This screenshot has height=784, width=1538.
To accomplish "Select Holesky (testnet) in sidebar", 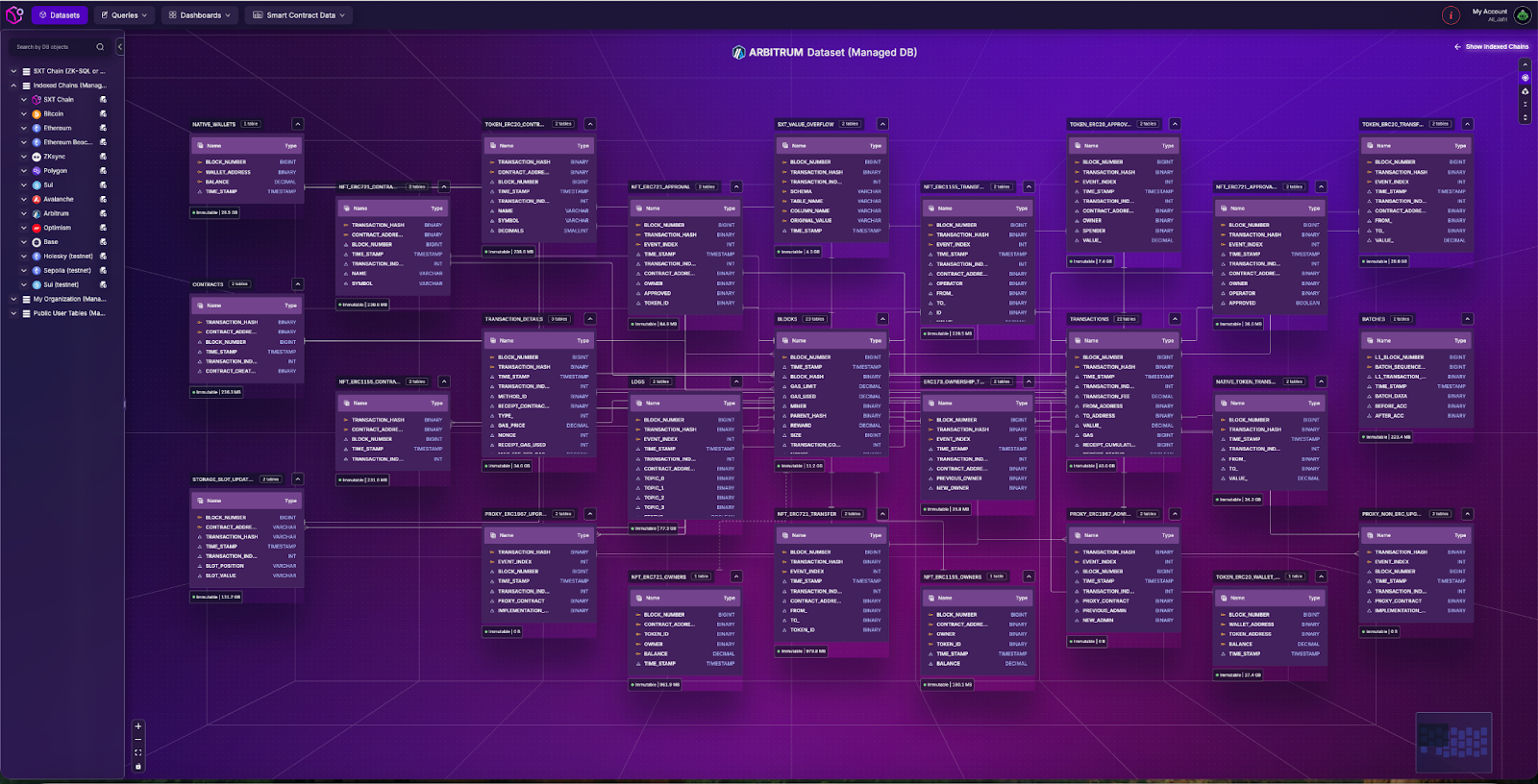I will [68, 257].
